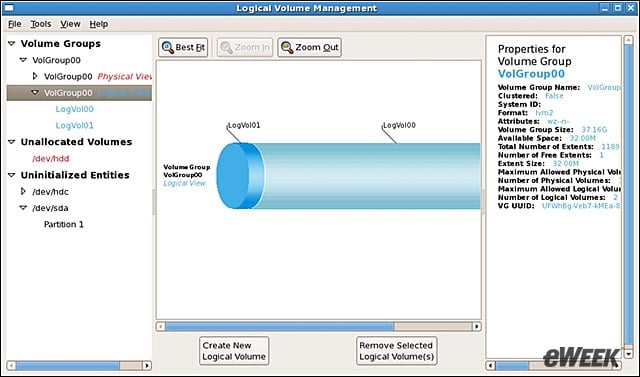Click the LogVol00 label above the cylinder
Screen dimensions: 640x377
point(399,125)
